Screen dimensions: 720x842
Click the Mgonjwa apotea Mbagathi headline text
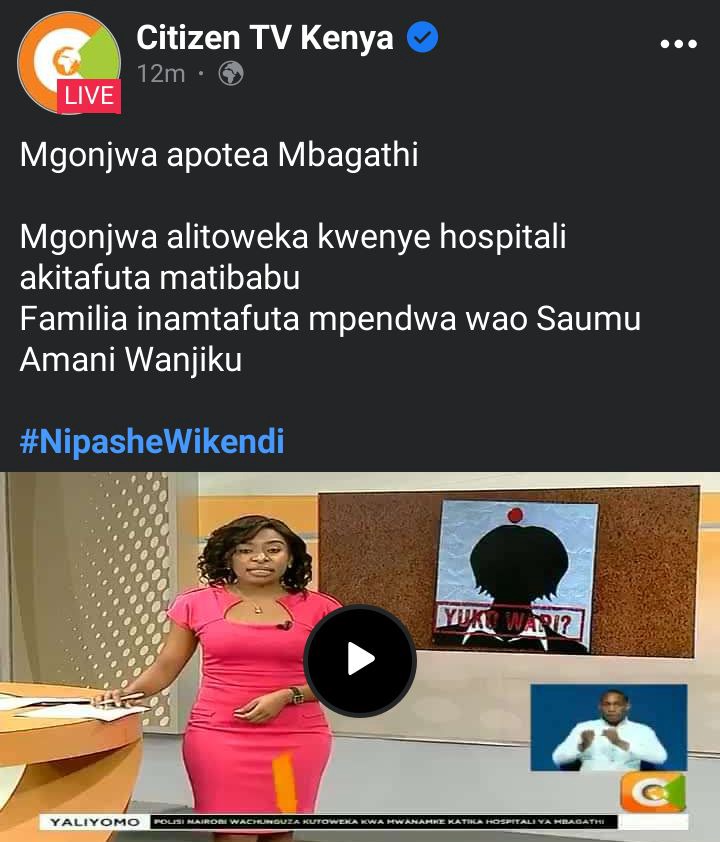pos(219,155)
